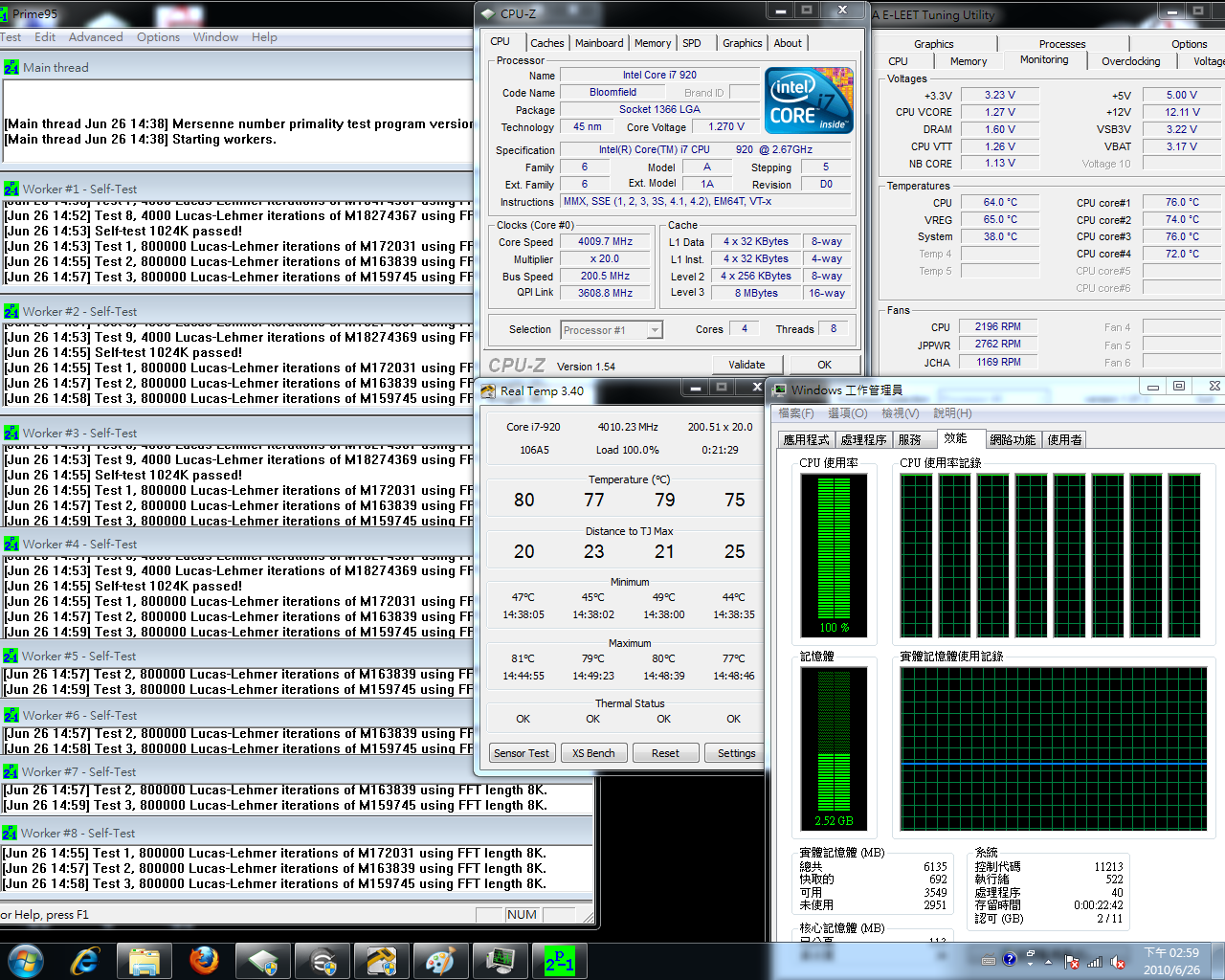Switch to CPU-Z Caches tab
Viewport: 1225px width, 980px height.
point(547,43)
